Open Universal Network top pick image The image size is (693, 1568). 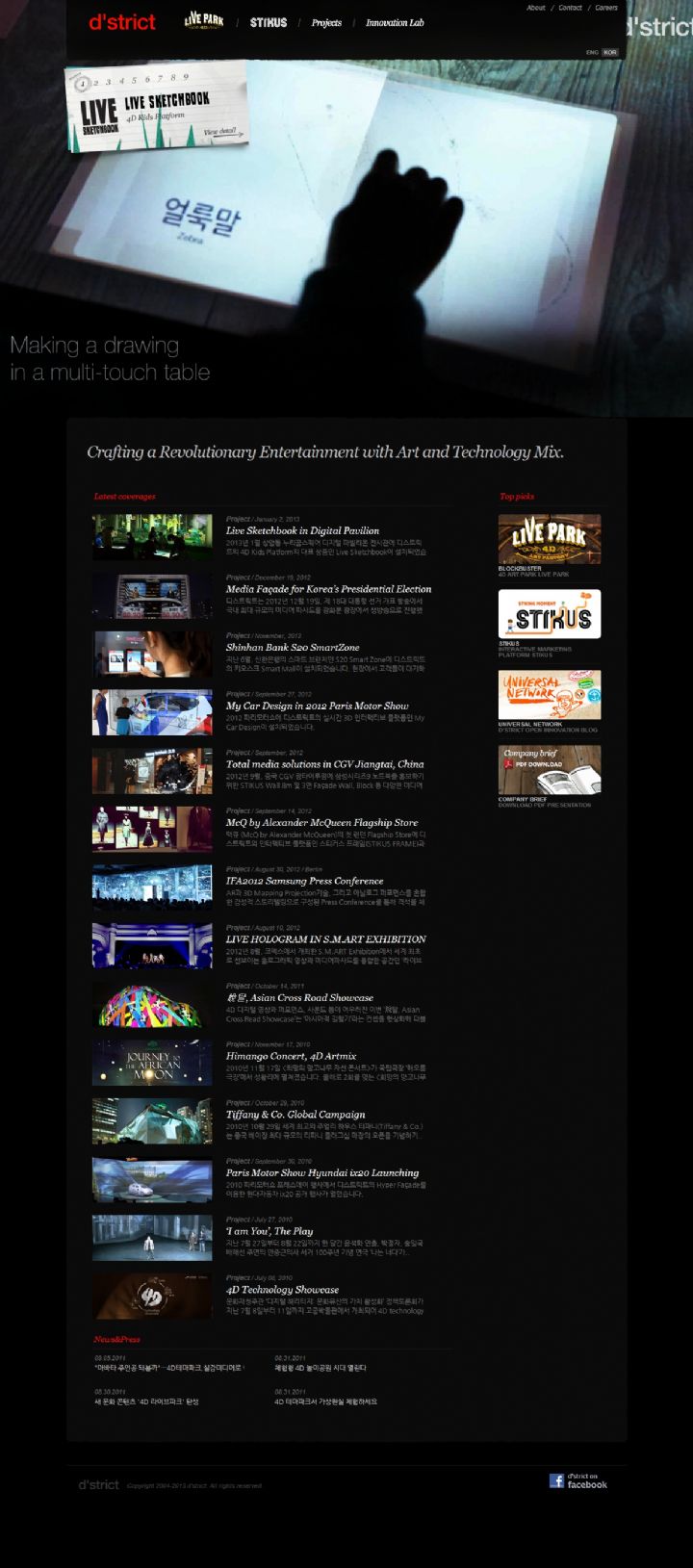tap(549, 695)
